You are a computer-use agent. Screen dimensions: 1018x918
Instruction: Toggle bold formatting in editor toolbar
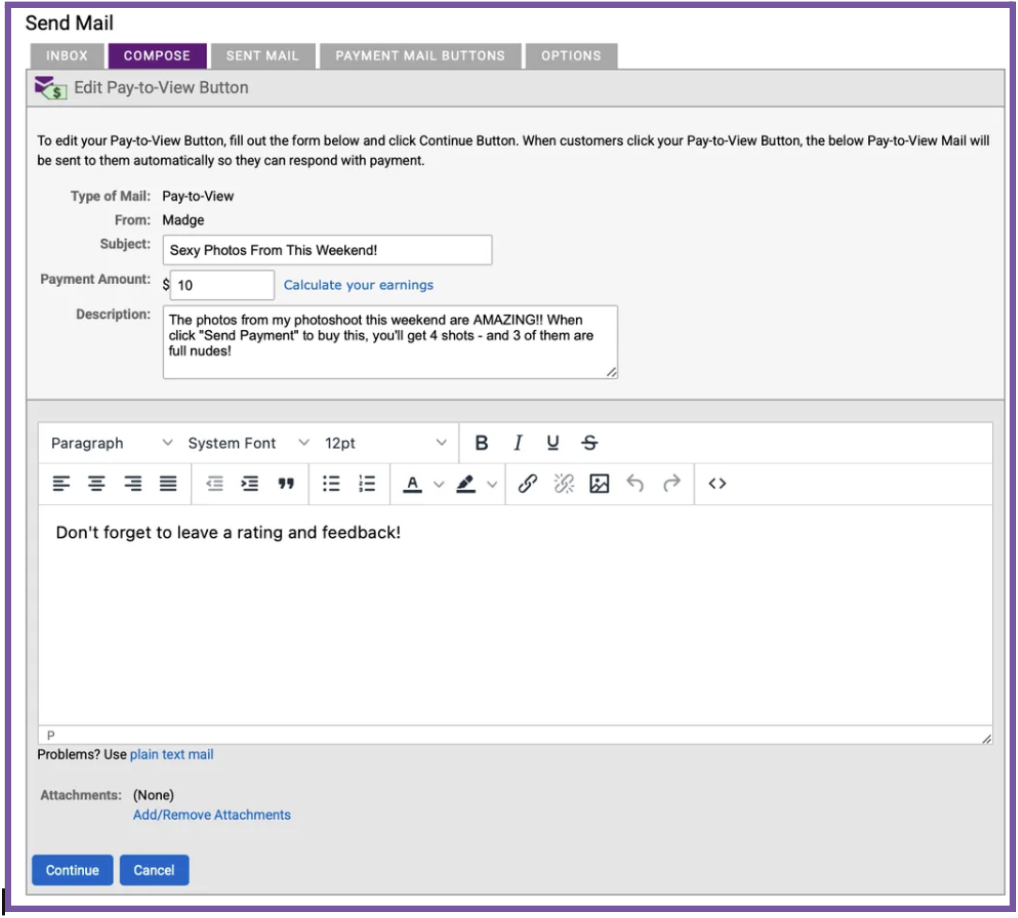click(x=481, y=443)
